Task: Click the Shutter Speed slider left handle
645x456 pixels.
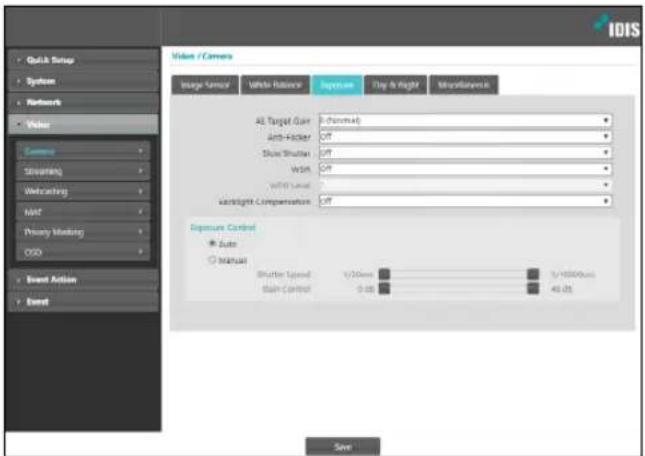Action: (384, 274)
